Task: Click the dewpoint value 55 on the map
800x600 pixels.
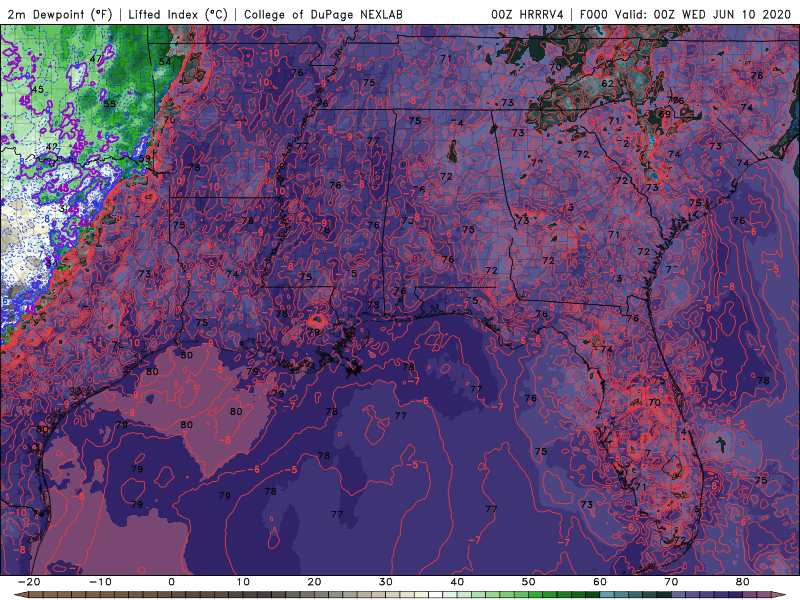Action: point(110,104)
